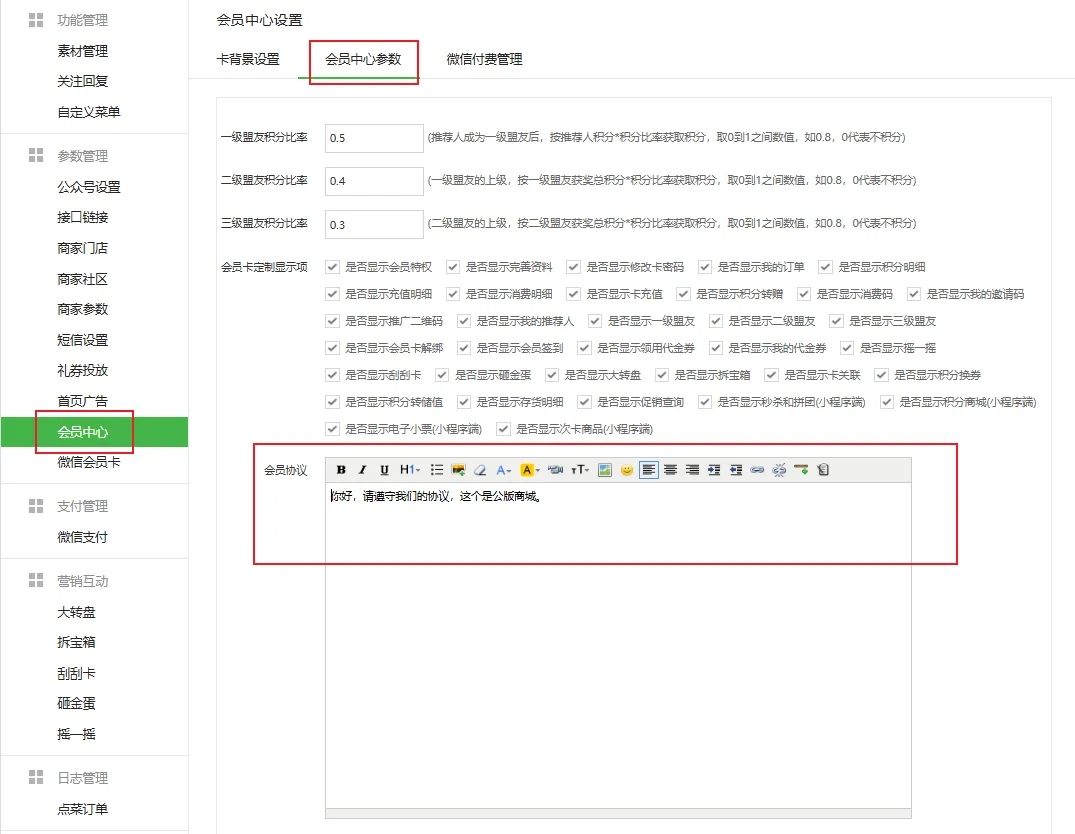1075x834 pixels.
Task: Uncheck 是否显示会员特权 checkbox
Action: (x=333, y=267)
